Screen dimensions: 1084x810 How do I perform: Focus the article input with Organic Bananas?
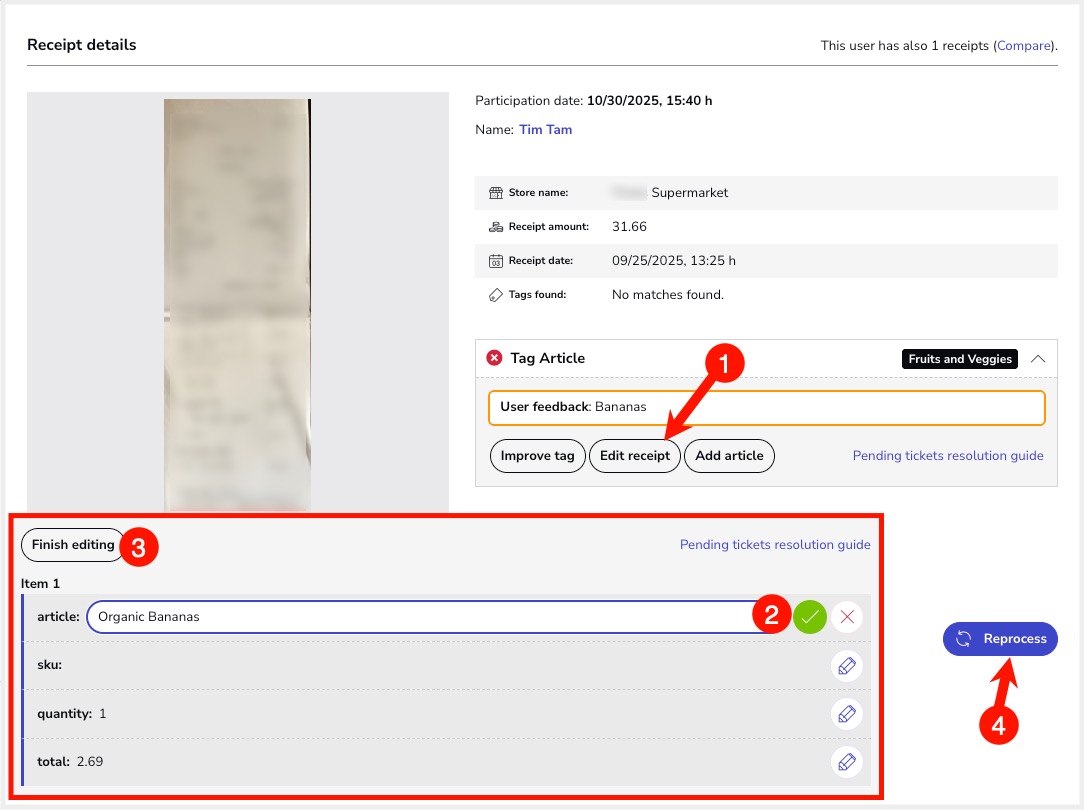coord(420,617)
